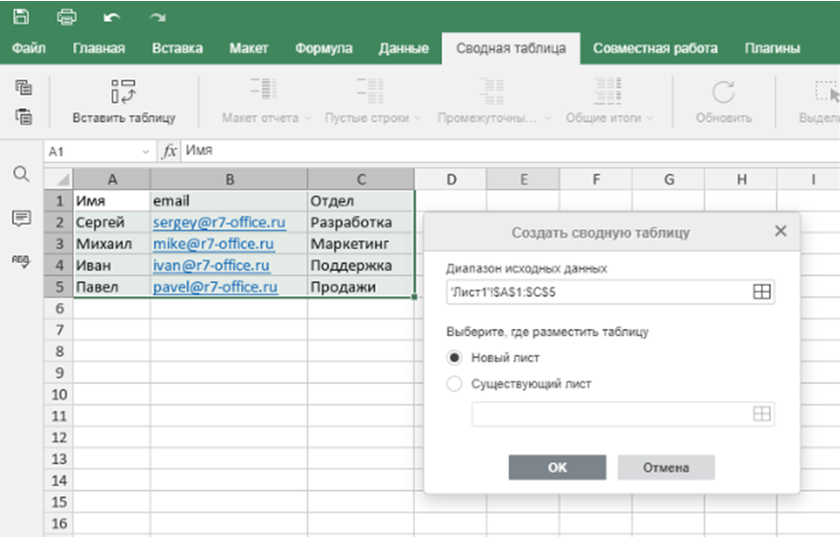Click the Refresh (Обновить) icon

tap(723, 92)
